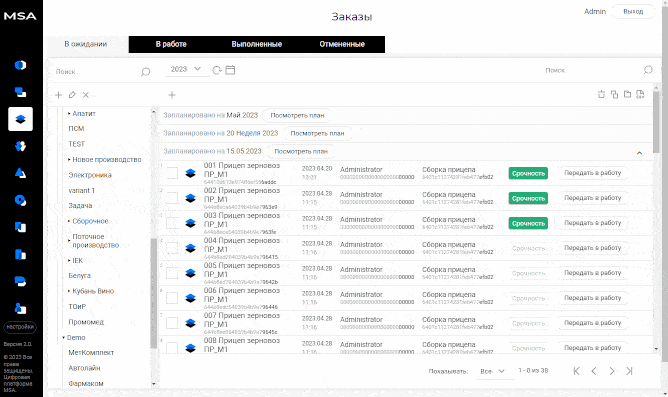Select the highlighted layers icon in sidebar
Screen dimensions: 668x397
coord(20,119)
